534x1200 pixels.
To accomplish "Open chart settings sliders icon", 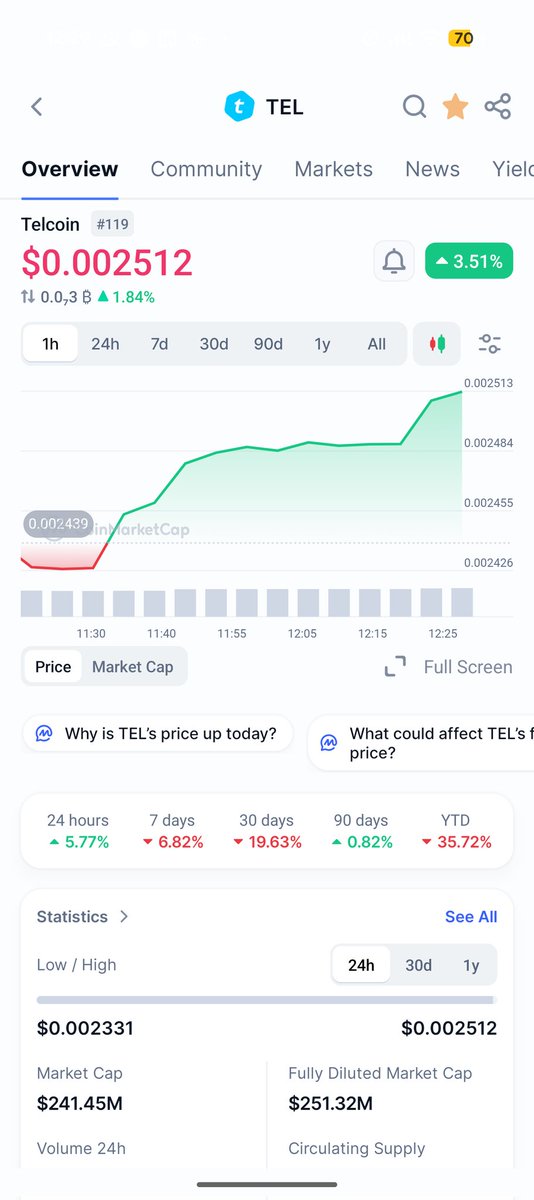I will [490, 344].
